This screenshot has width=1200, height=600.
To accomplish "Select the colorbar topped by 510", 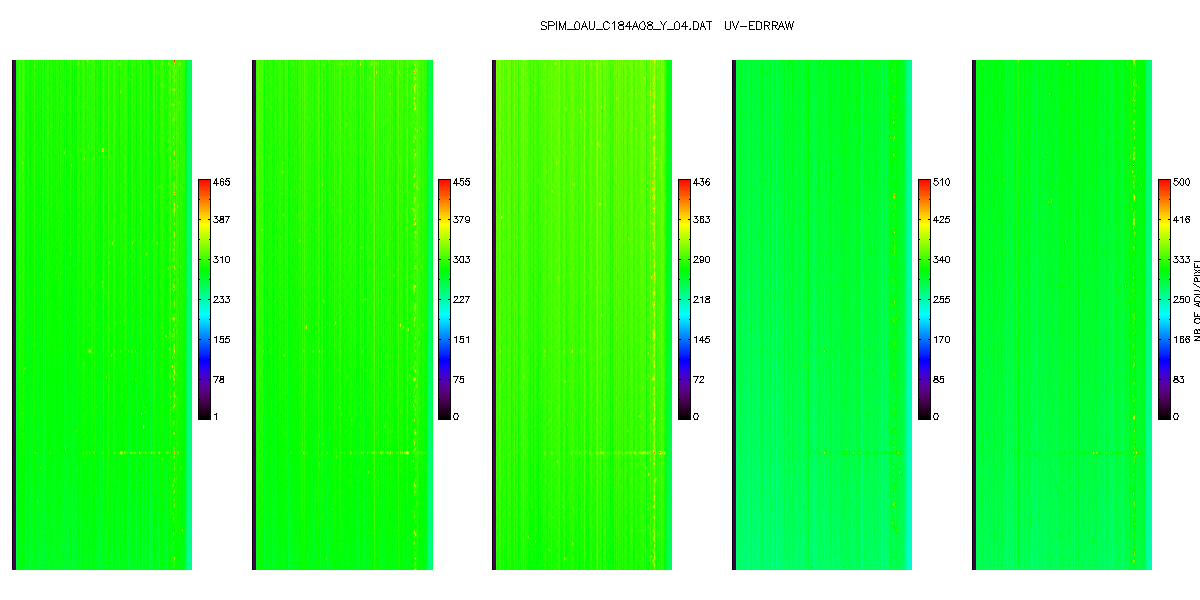I will (924, 297).
